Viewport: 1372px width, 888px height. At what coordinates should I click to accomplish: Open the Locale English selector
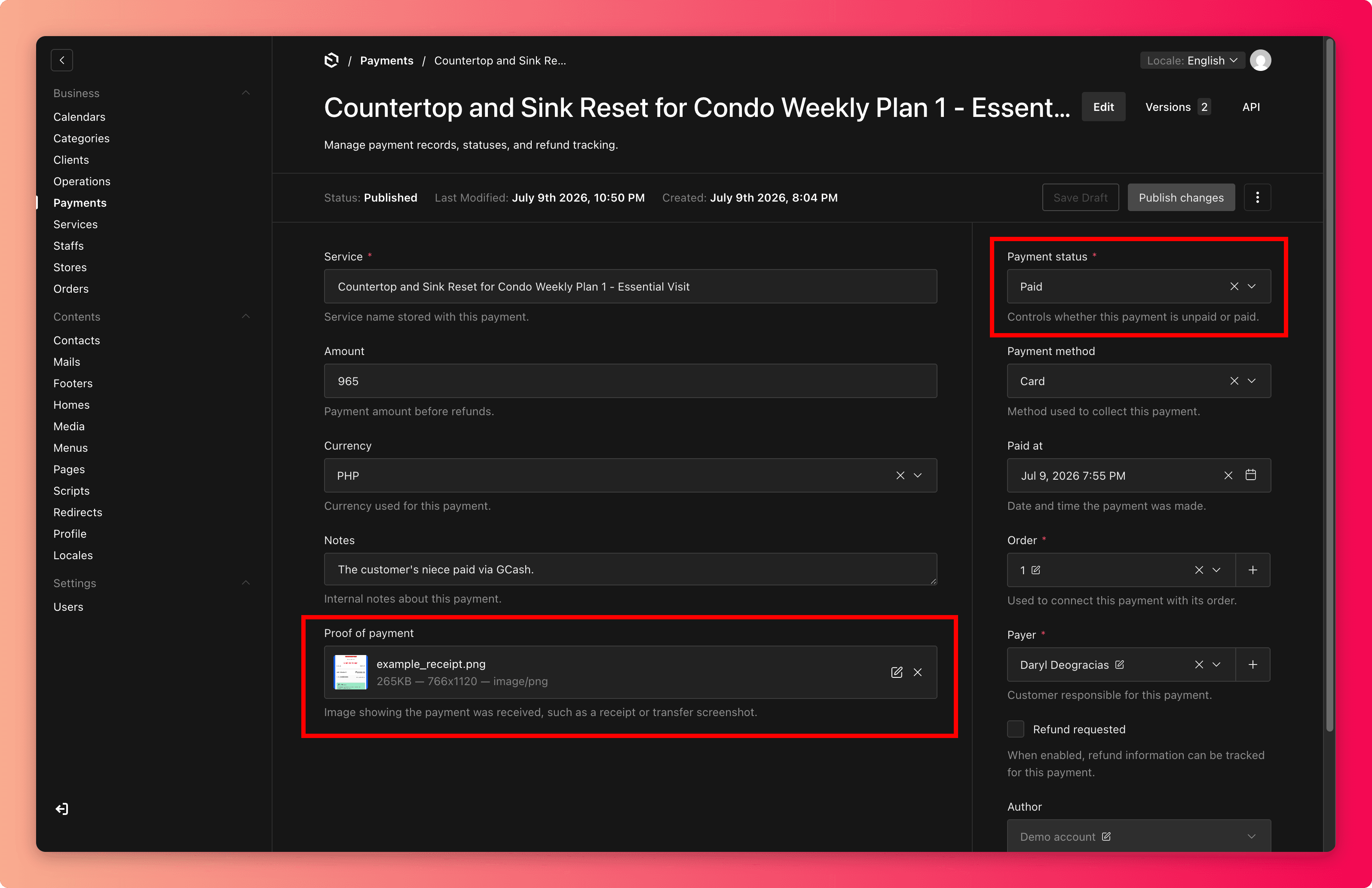[1191, 60]
